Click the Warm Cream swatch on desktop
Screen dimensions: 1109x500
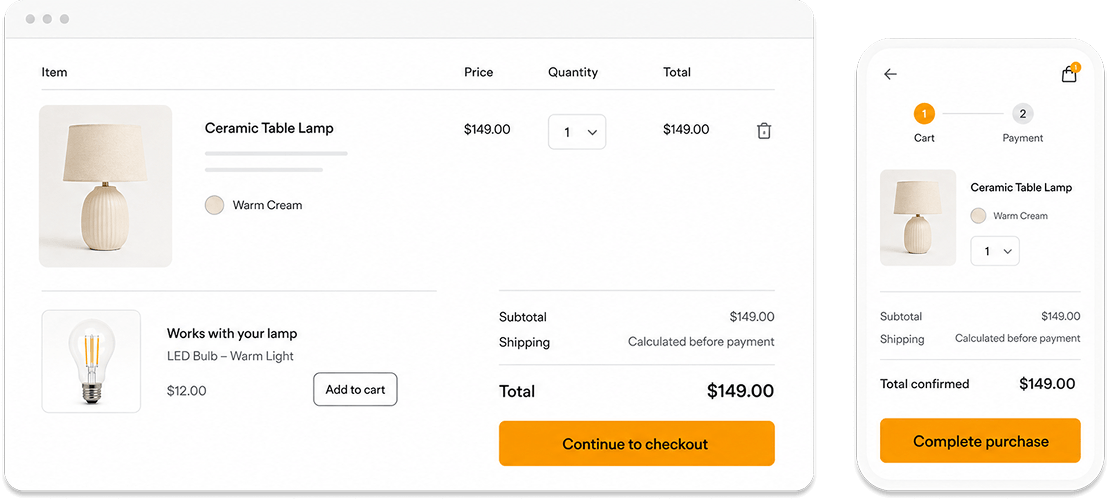[214, 205]
